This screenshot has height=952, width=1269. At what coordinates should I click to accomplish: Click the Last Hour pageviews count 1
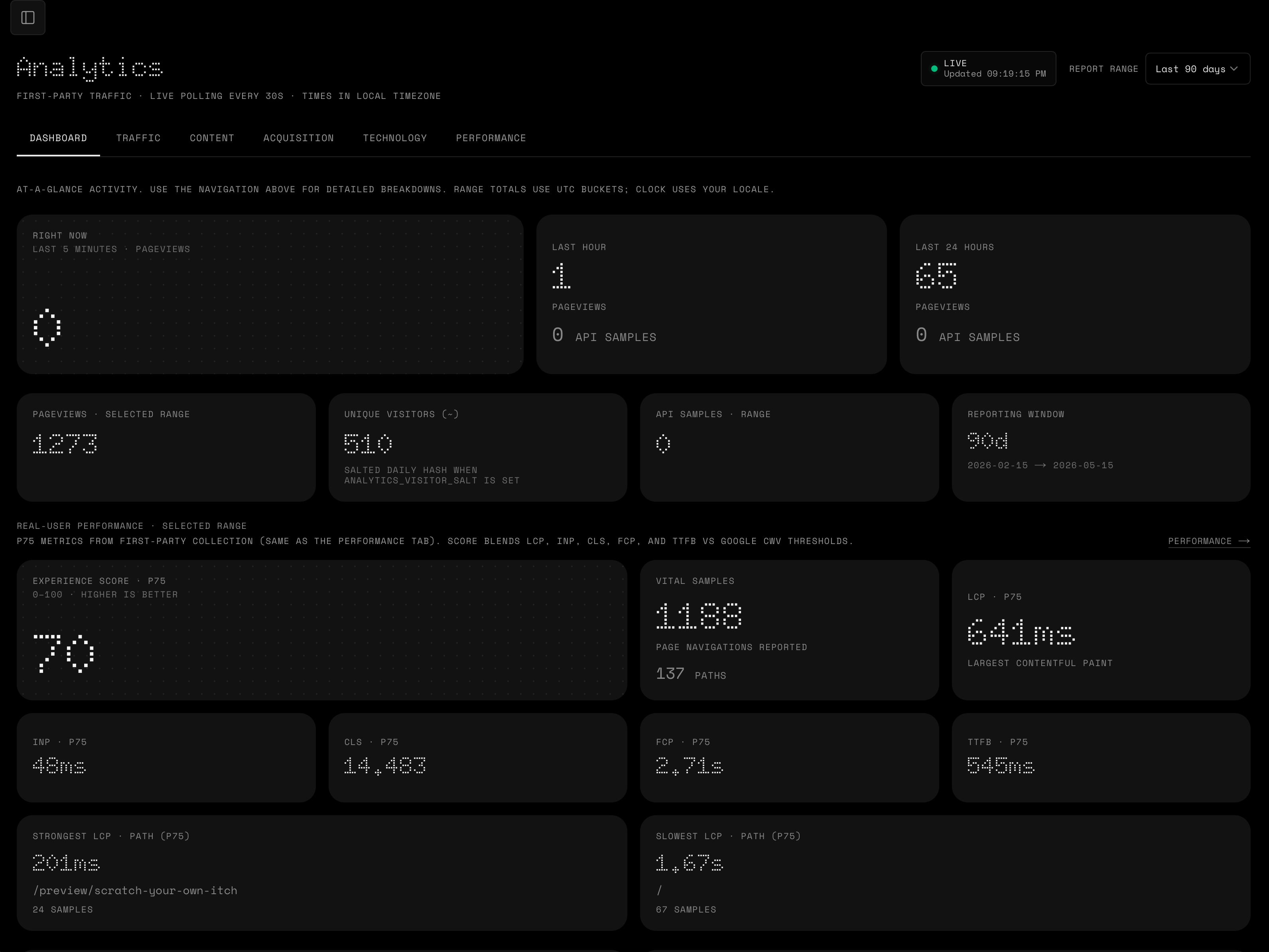561,276
